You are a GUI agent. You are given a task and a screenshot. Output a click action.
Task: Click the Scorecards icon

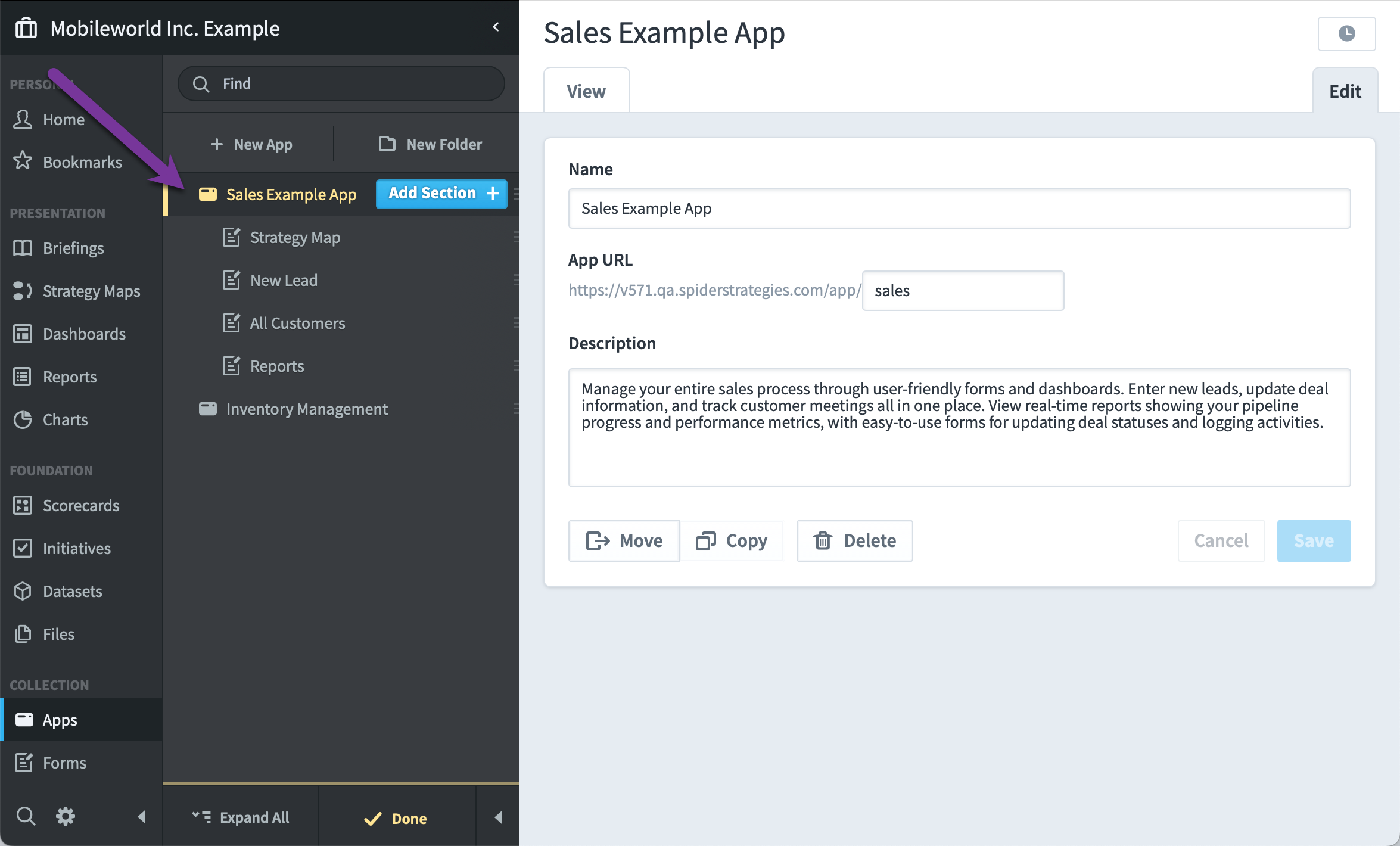tap(23, 505)
